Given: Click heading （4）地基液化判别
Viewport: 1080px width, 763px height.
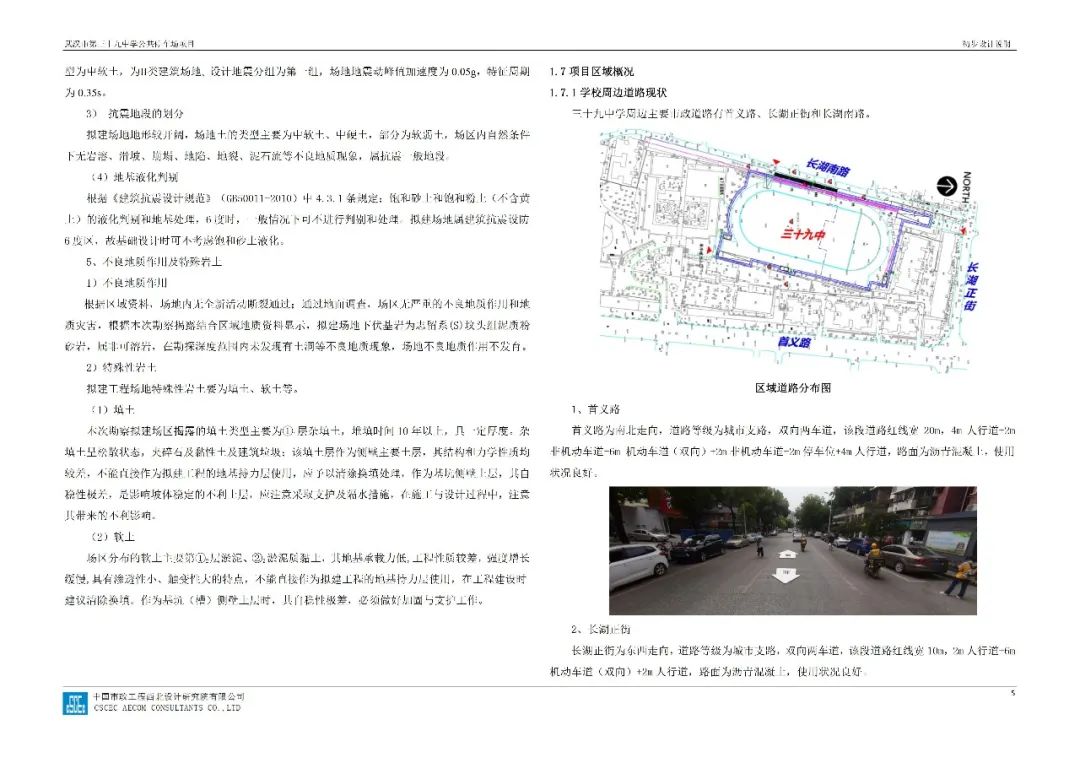Looking at the screenshot, I should coord(134,176).
